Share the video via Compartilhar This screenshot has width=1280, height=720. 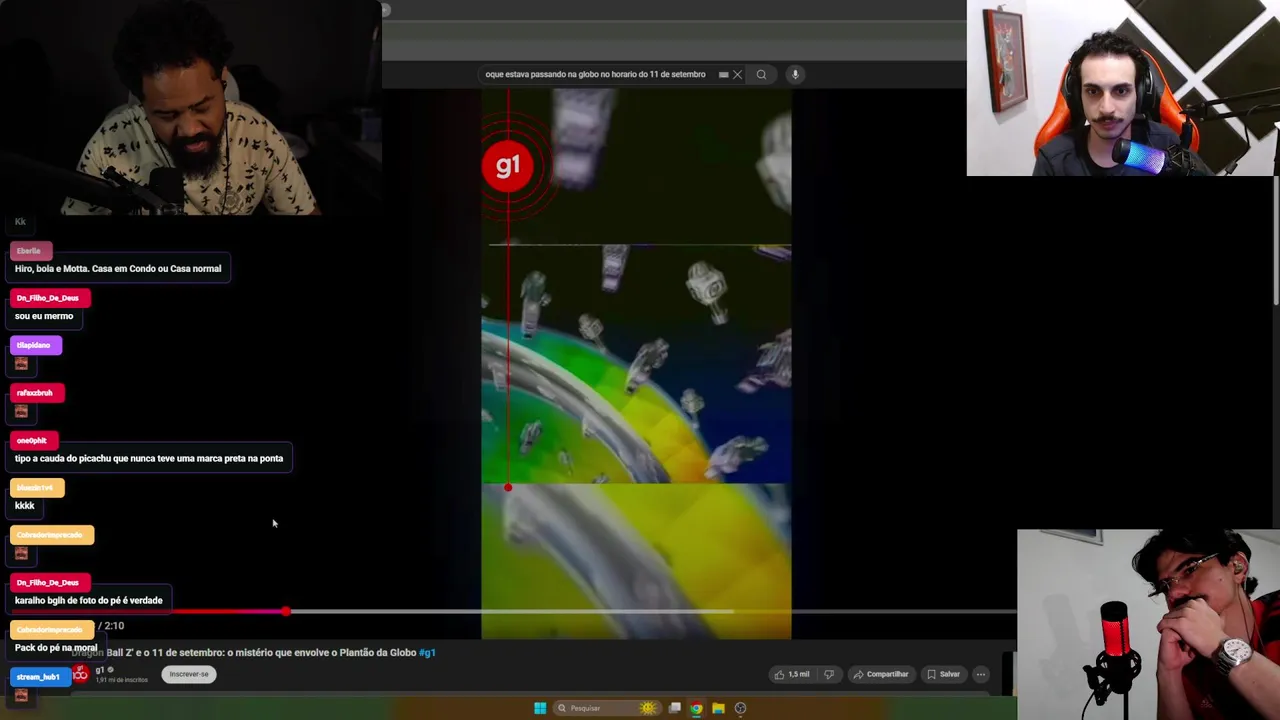tap(880, 674)
